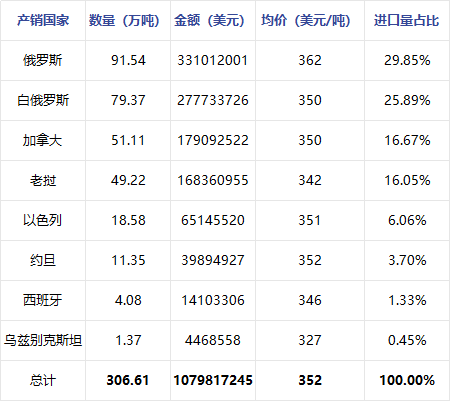This screenshot has height=401, width=450.
Task: Select the 白俄罗斯 country cell
Action: pyautogui.click(x=43, y=100)
